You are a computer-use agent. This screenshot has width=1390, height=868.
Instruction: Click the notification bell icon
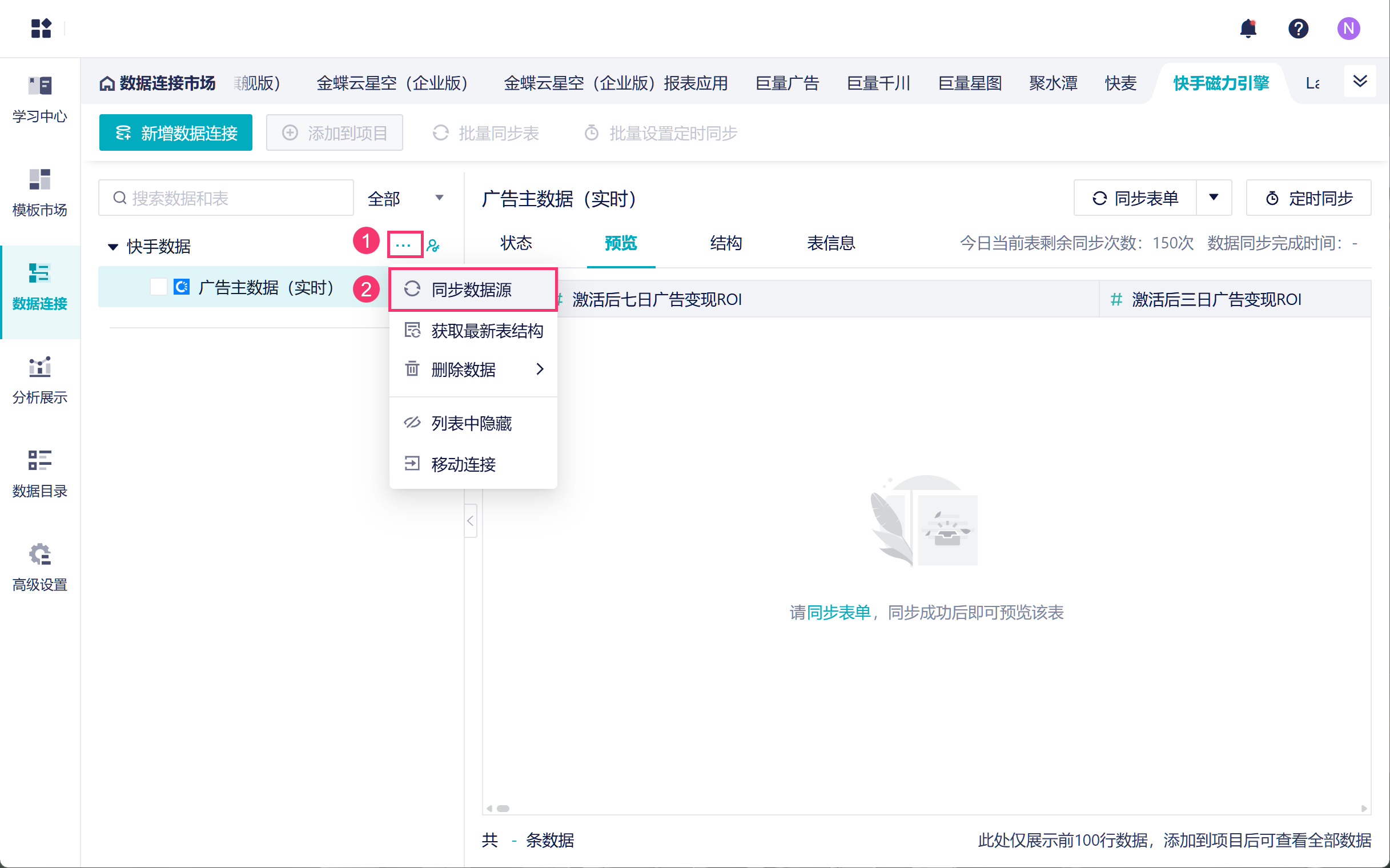point(1248,28)
